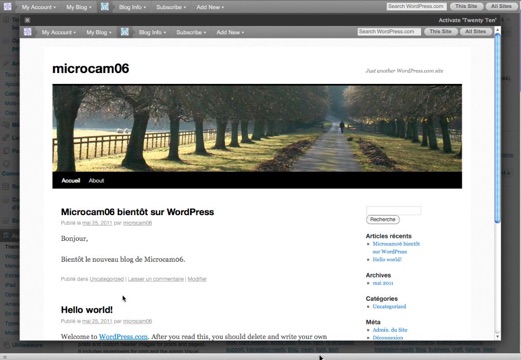This screenshot has height=360, width=521.
Task: Click This Site button in the preview bar
Action: tap(440, 32)
